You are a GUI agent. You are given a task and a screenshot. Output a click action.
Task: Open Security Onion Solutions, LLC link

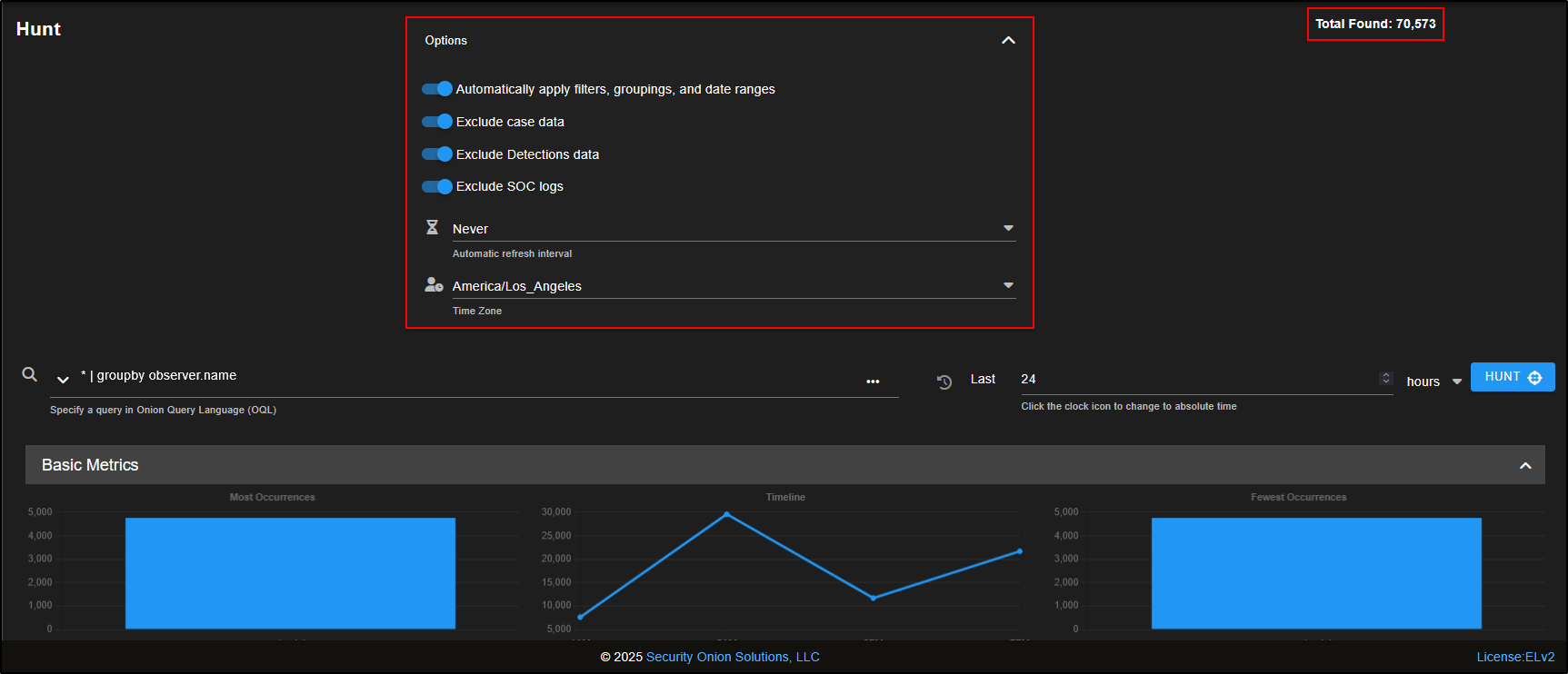tap(733, 657)
